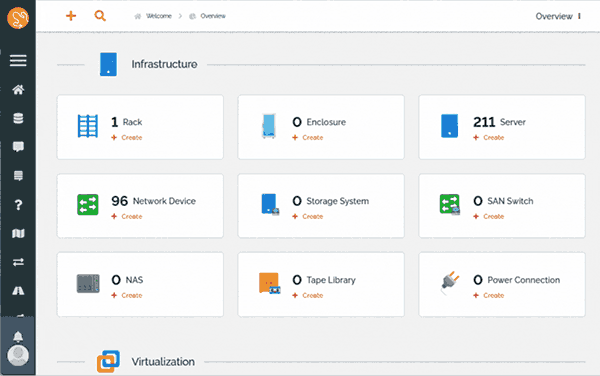This screenshot has height=376, width=600.
Task: Open the 1 Rack list
Action: coord(127,122)
